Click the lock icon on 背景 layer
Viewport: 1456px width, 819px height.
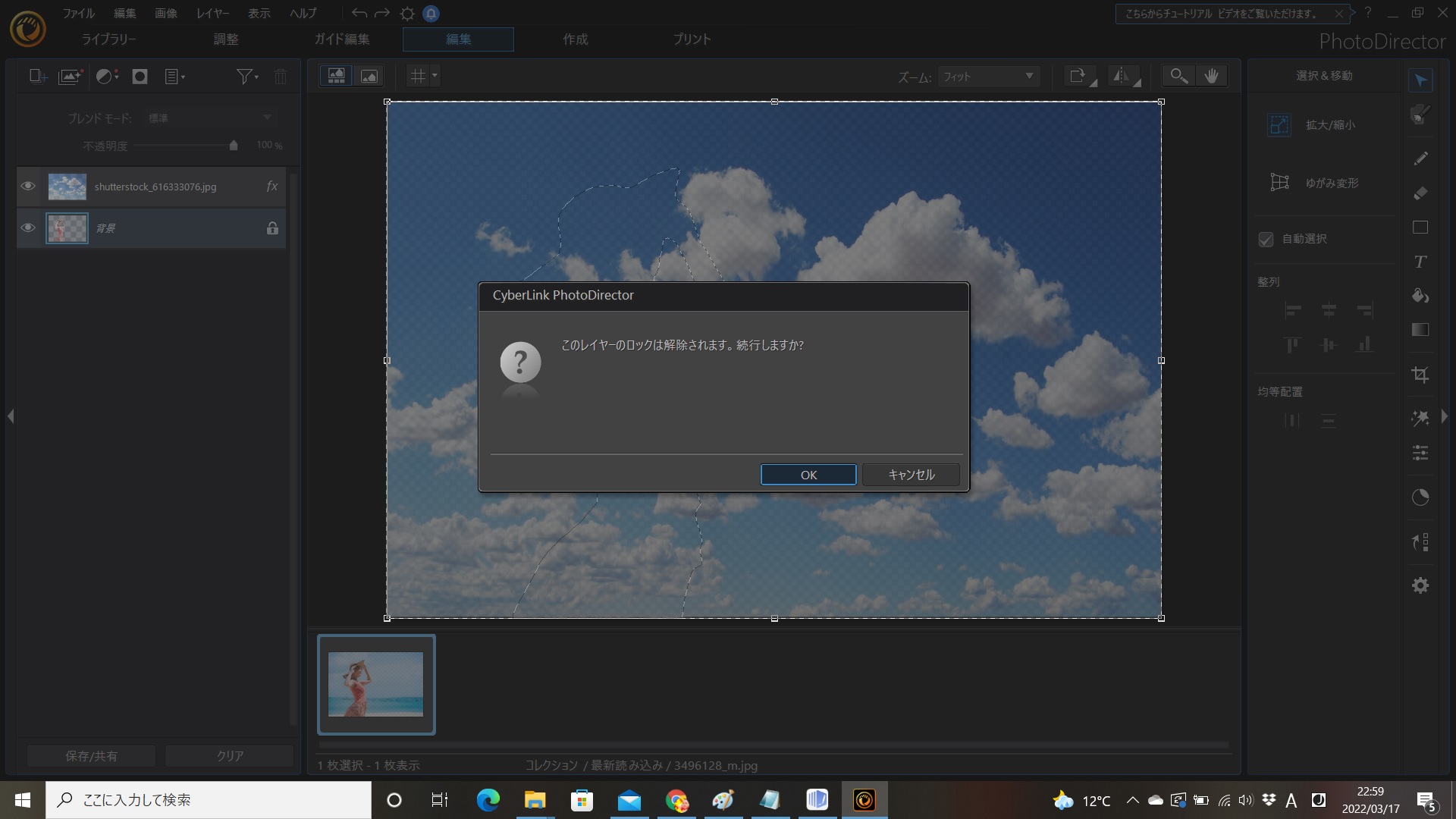pos(272,227)
